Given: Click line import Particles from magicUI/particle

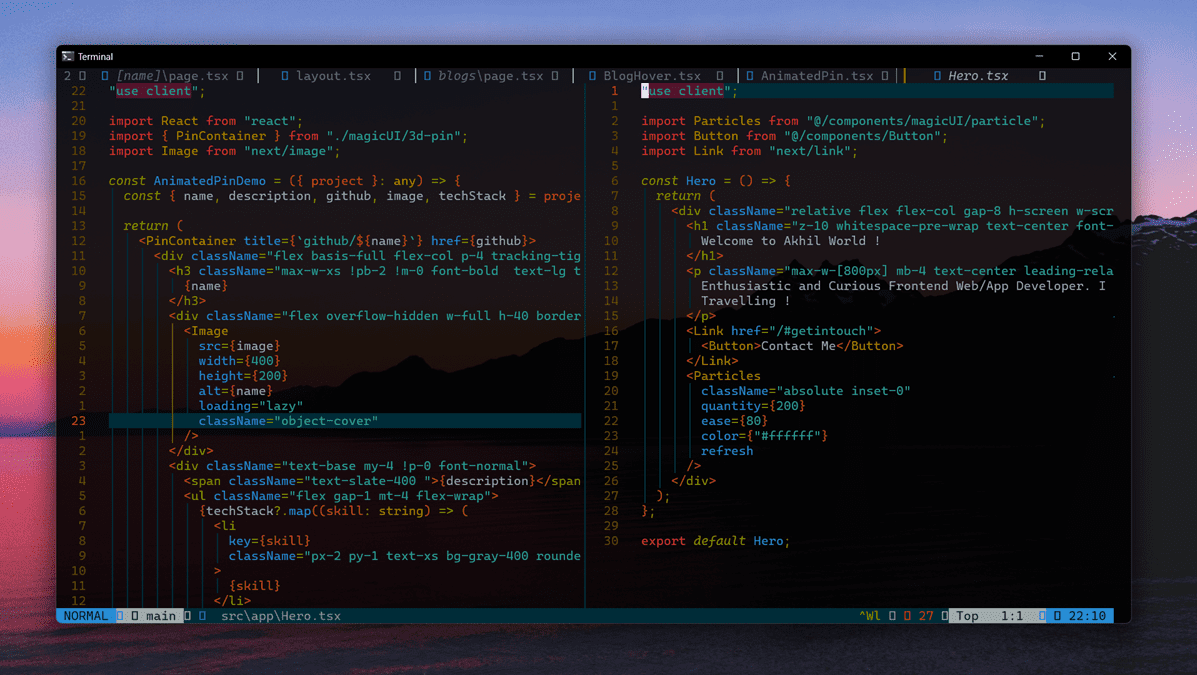Looking at the screenshot, I should (843, 121).
